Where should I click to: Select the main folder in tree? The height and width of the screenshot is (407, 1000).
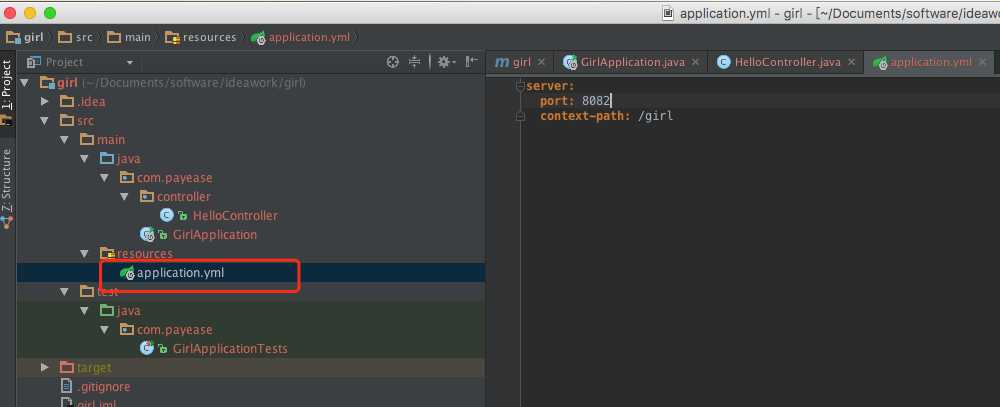(111, 140)
